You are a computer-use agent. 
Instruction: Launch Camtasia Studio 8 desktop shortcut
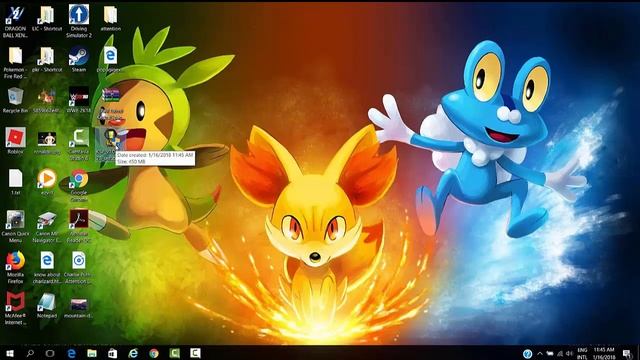(79, 144)
